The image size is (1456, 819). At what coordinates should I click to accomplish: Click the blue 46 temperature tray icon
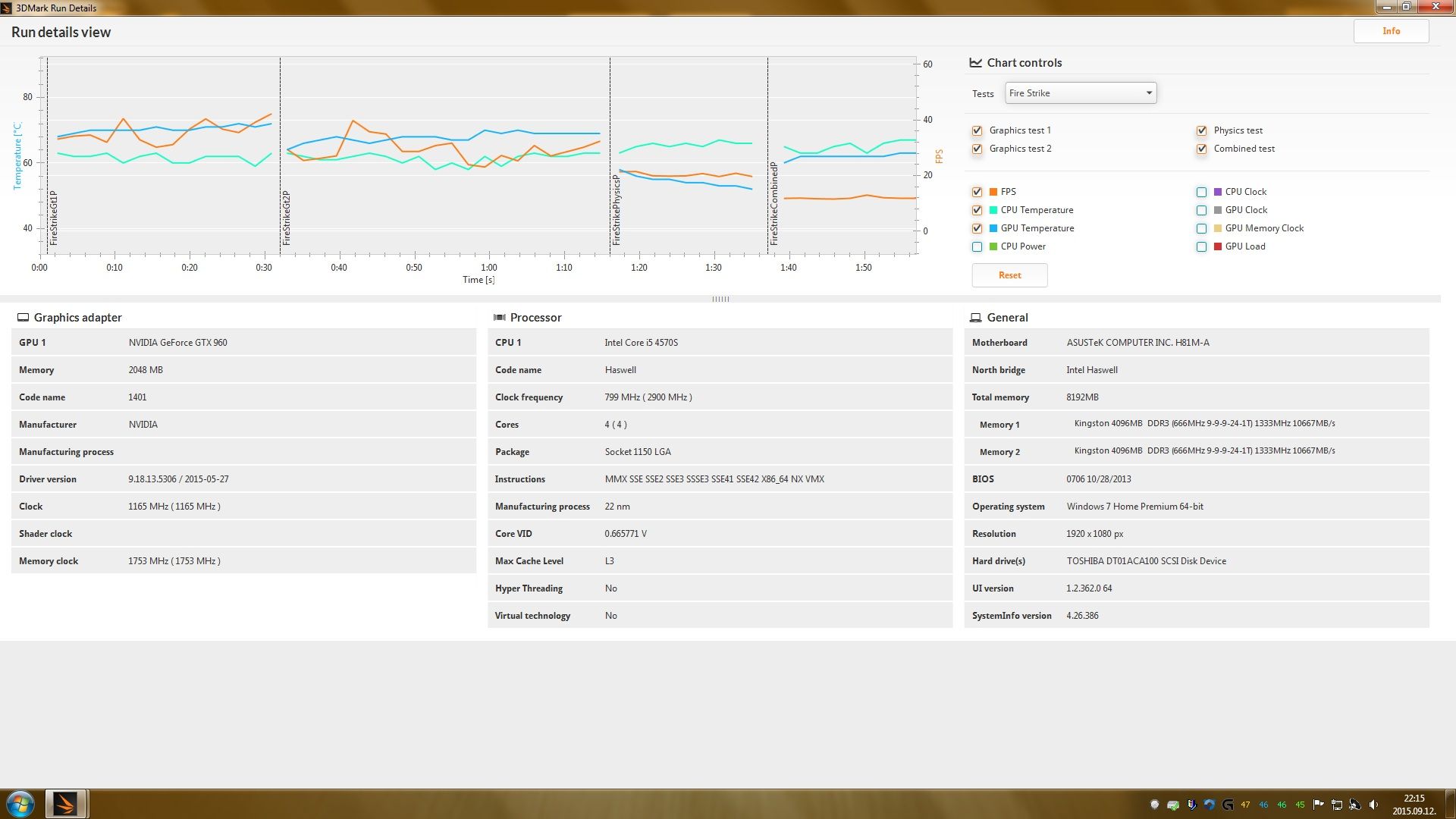click(x=1263, y=805)
